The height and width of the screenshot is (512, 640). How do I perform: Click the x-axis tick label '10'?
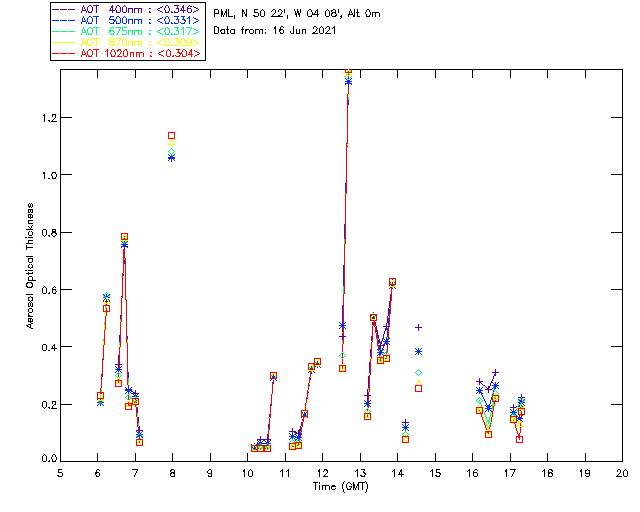click(x=248, y=473)
